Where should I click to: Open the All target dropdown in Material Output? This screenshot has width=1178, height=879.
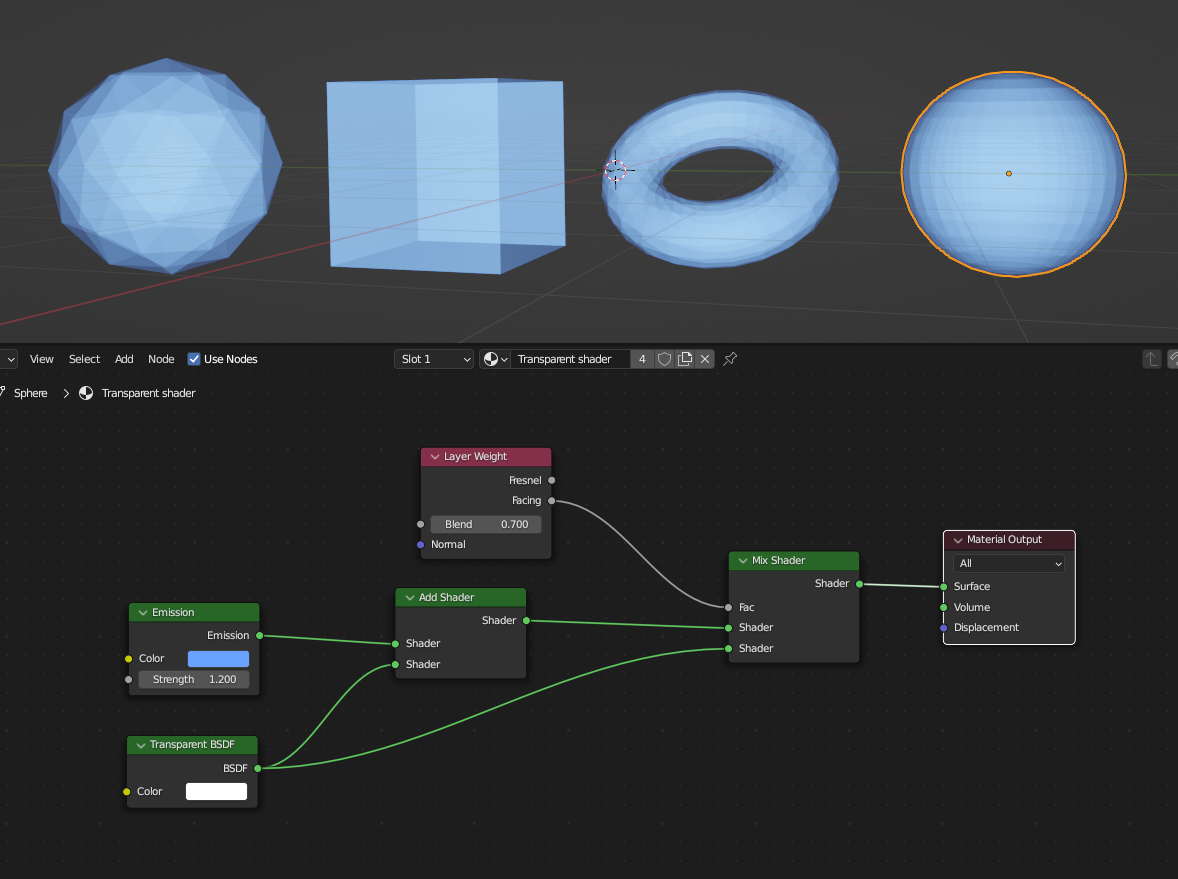click(1007, 562)
